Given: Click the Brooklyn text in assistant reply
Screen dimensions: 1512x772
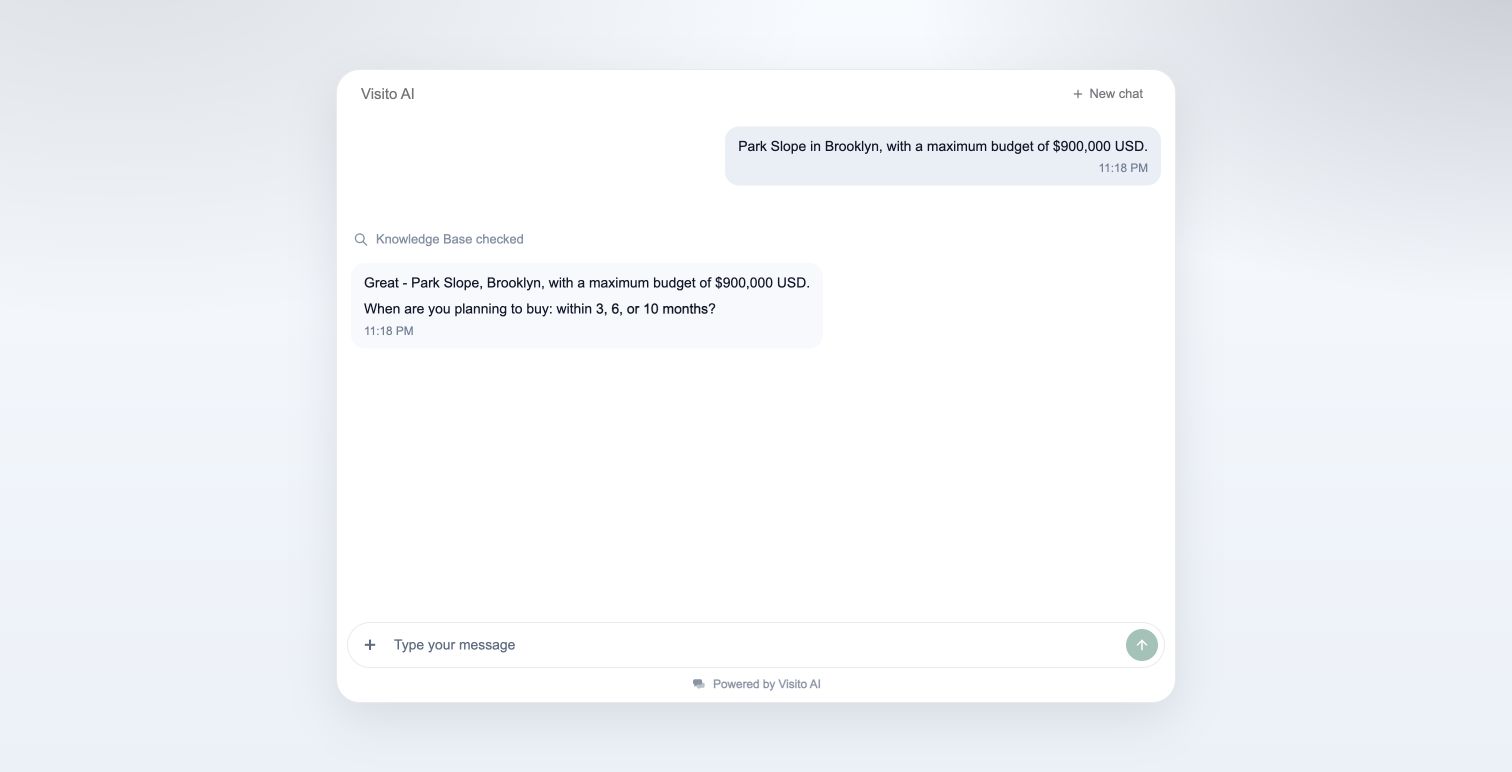Looking at the screenshot, I should 515,283.
